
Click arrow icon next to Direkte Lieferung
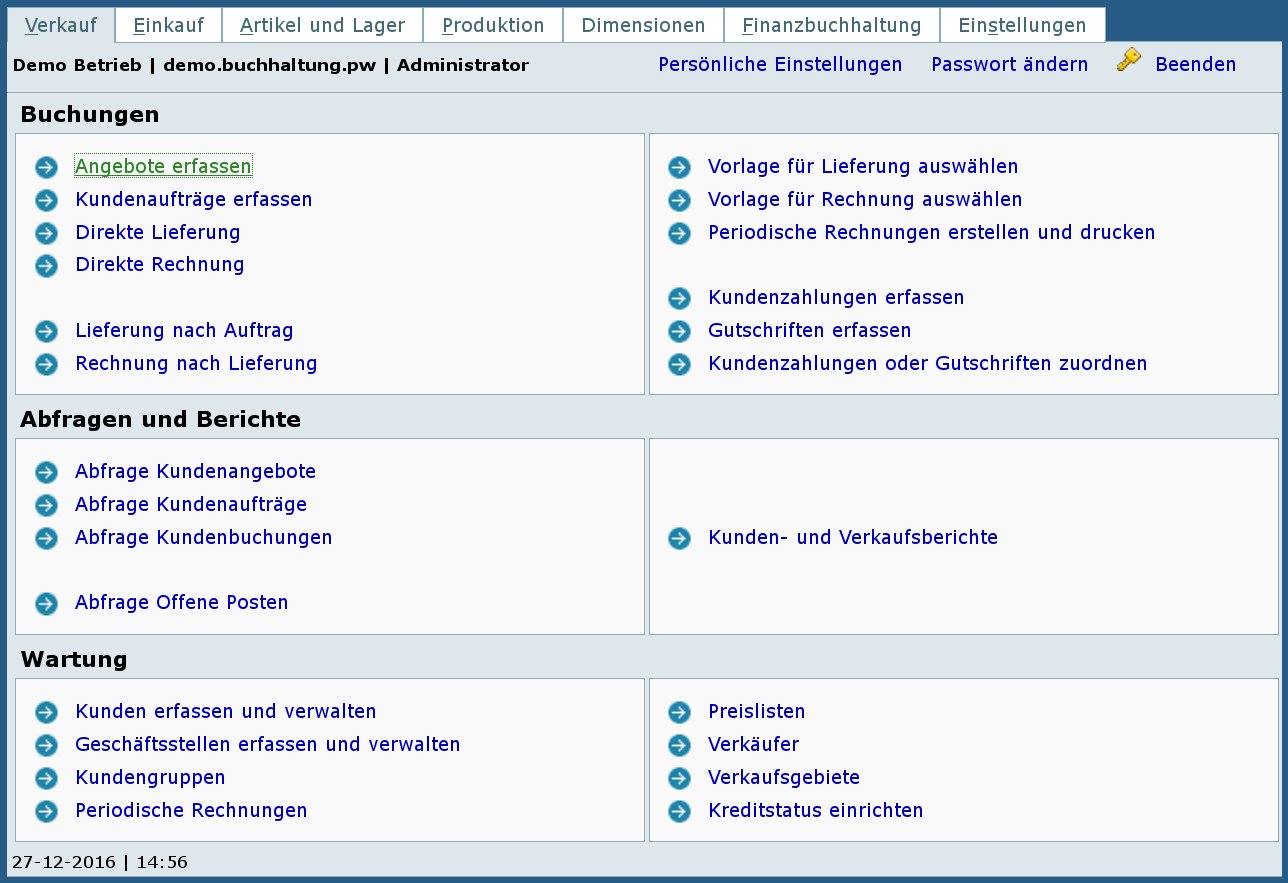47,233
